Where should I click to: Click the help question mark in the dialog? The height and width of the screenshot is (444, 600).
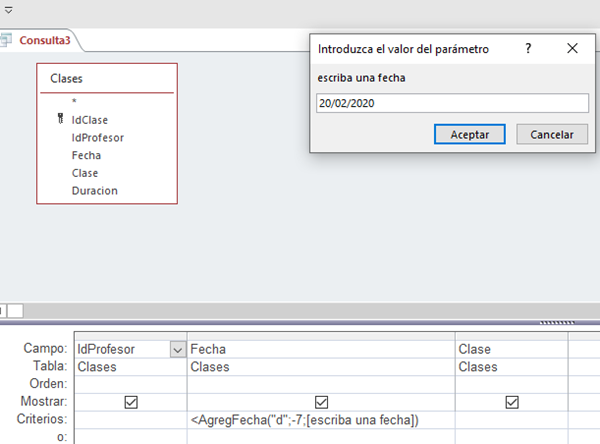click(528, 49)
